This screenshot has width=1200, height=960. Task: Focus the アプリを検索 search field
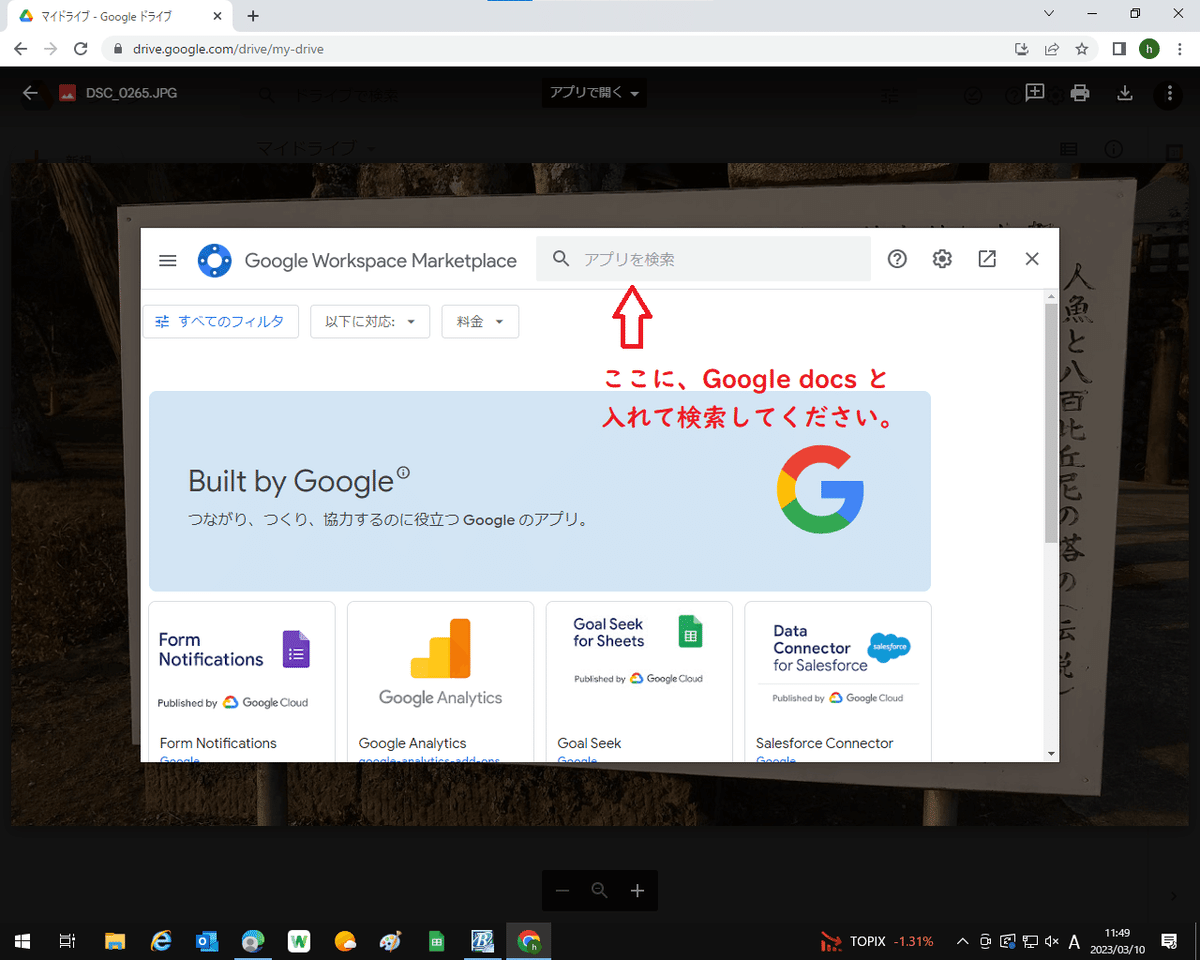[x=704, y=259]
